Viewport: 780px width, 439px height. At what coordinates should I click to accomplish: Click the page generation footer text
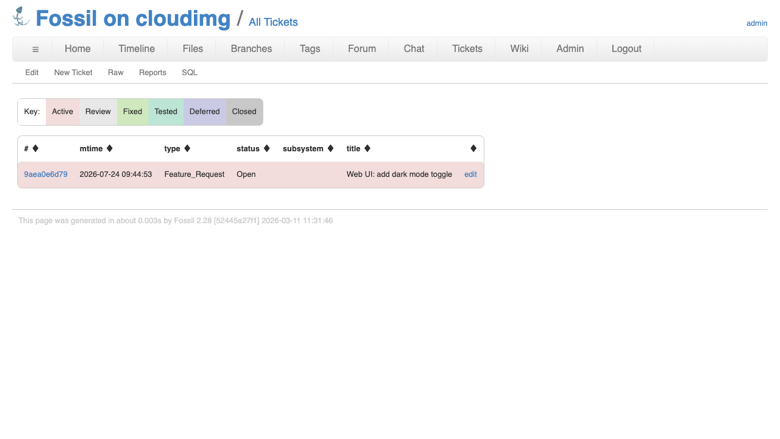[176, 221]
